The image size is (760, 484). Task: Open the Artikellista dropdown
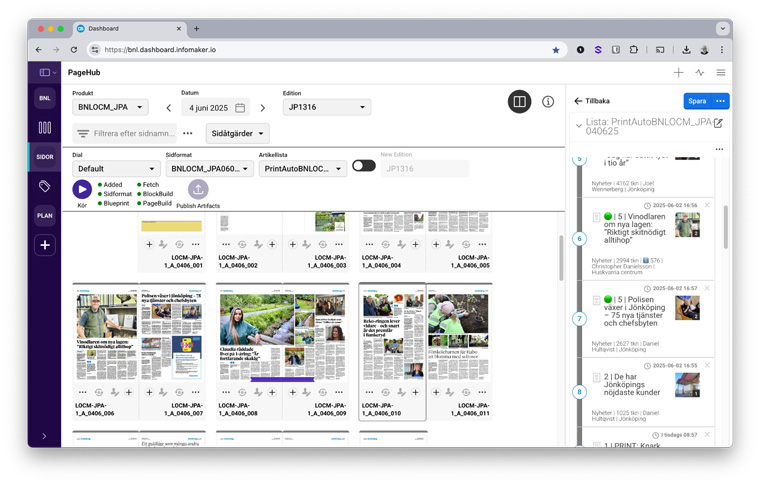pyautogui.click(x=303, y=169)
